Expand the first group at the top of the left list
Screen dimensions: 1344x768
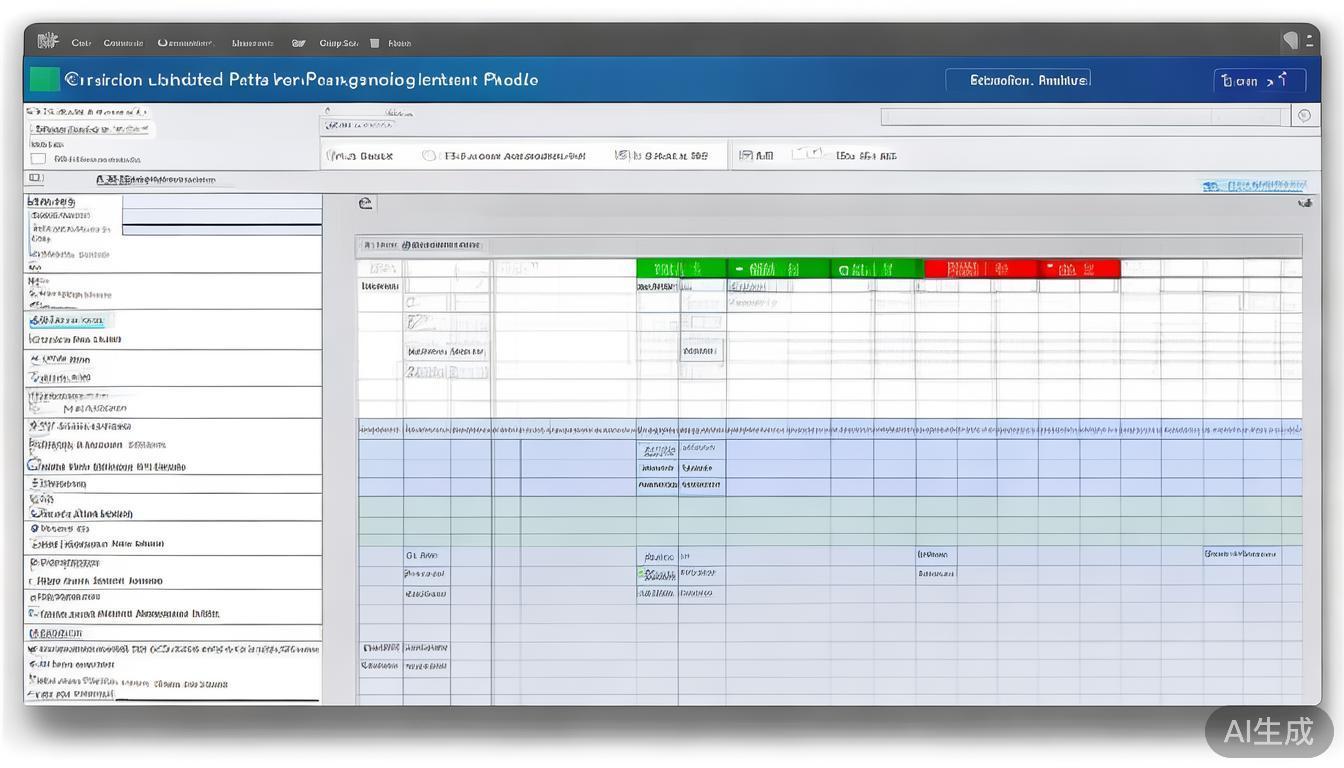click(x=50, y=202)
